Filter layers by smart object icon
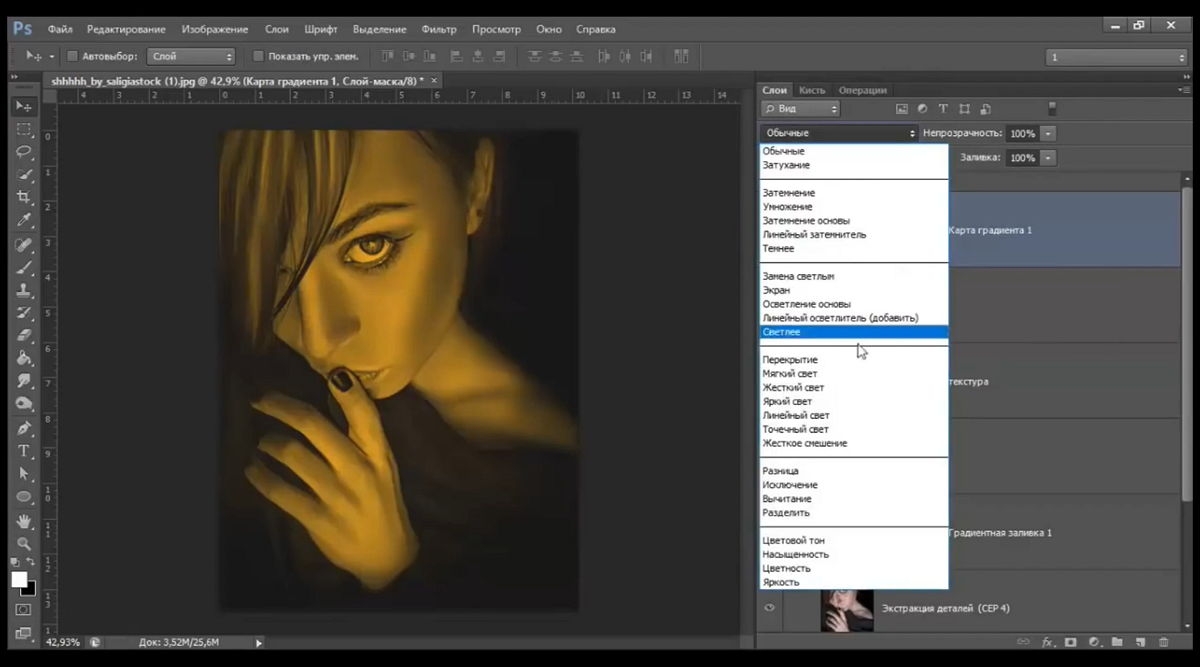Screen dimensions: 1200x667 [986, 109]
